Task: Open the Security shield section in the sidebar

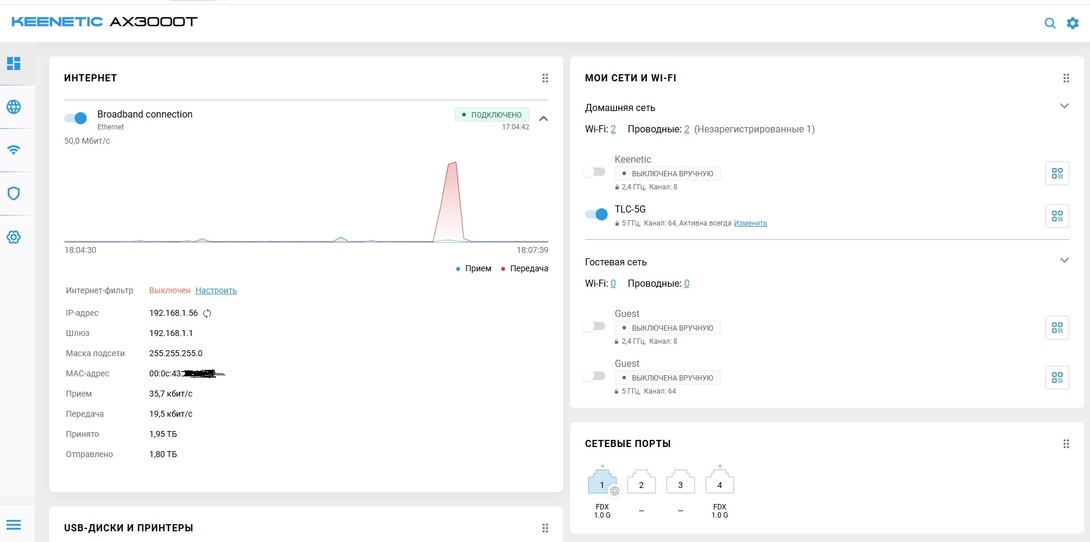Action: [x=14, y=193]
